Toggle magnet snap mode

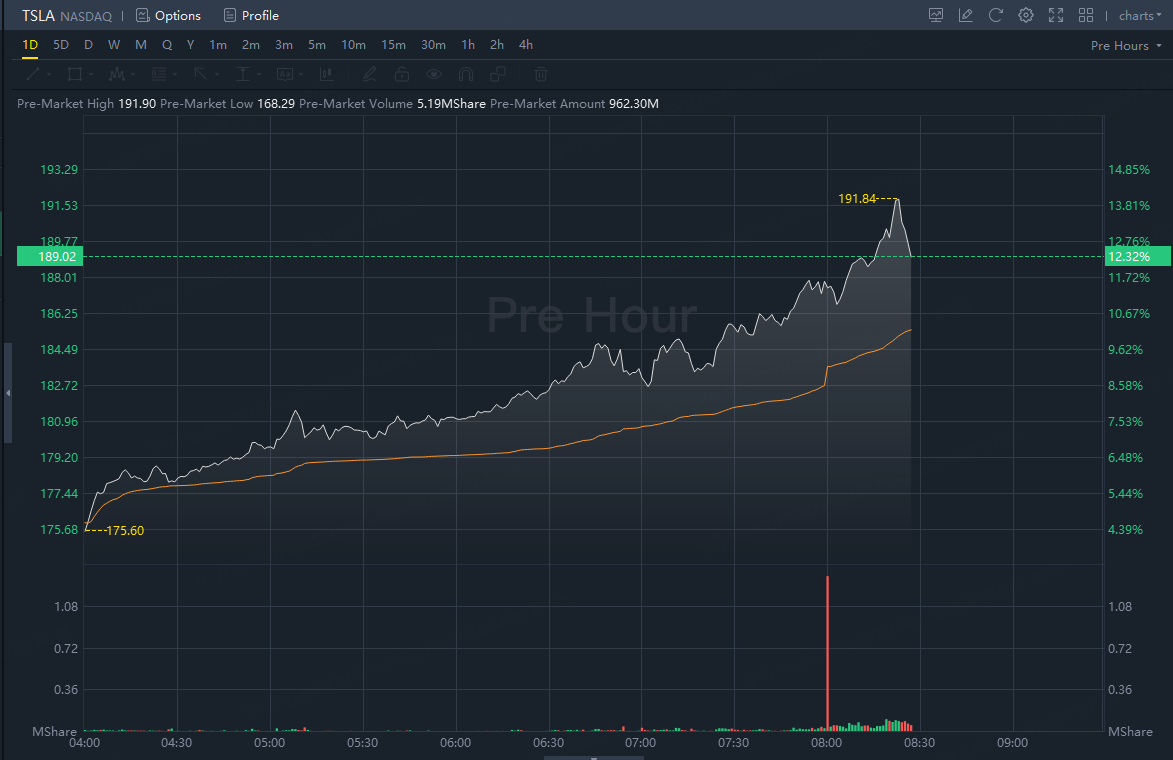(465, 74)
